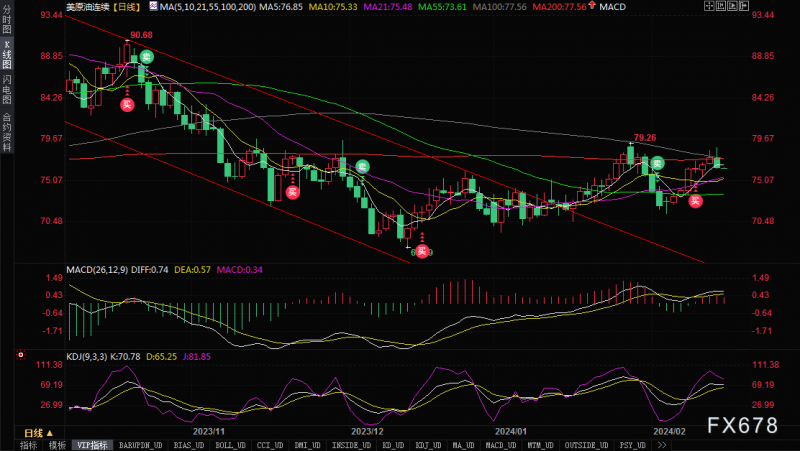Screen dimensions: 800x451
Task: Open 合约资料 contract info in sidebar
Action: coord(7,132)
